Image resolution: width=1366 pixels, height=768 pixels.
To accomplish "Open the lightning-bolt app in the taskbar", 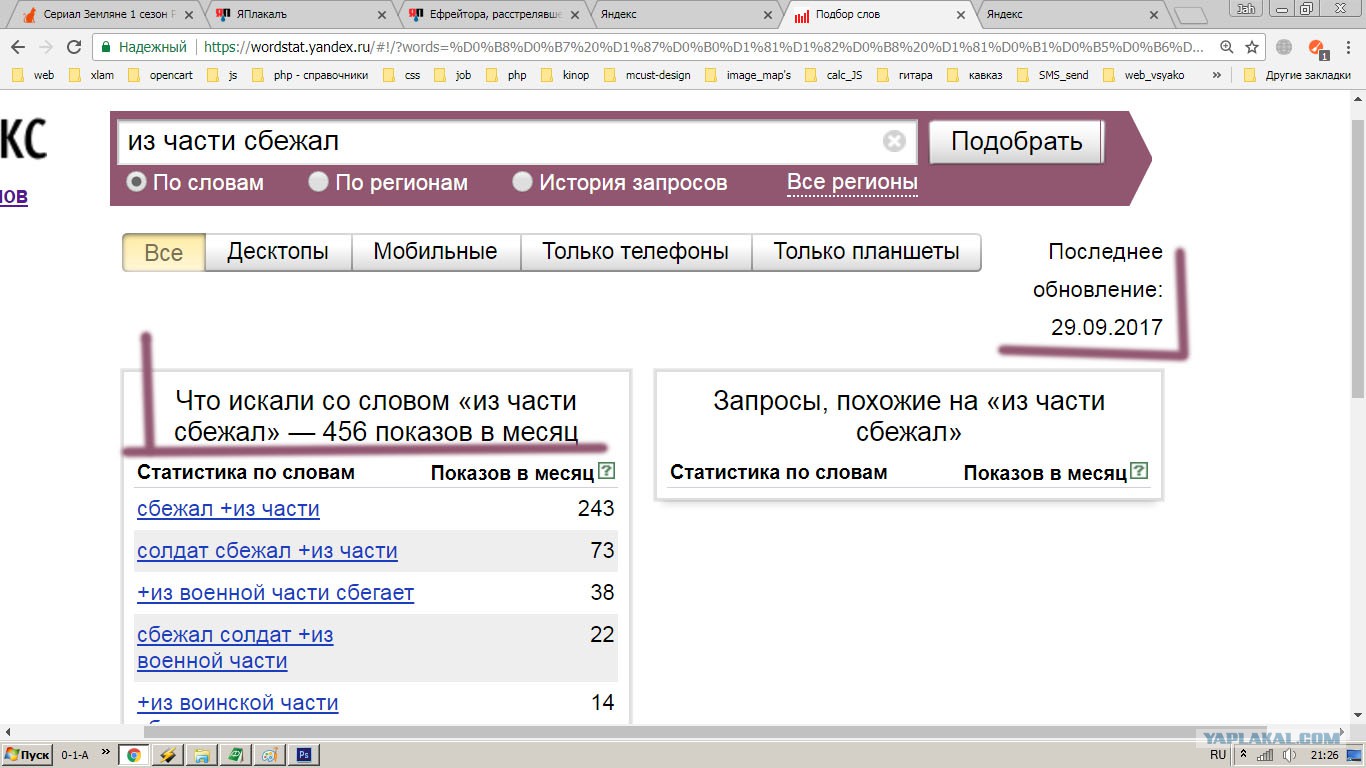I will click(x=167, y=755).
